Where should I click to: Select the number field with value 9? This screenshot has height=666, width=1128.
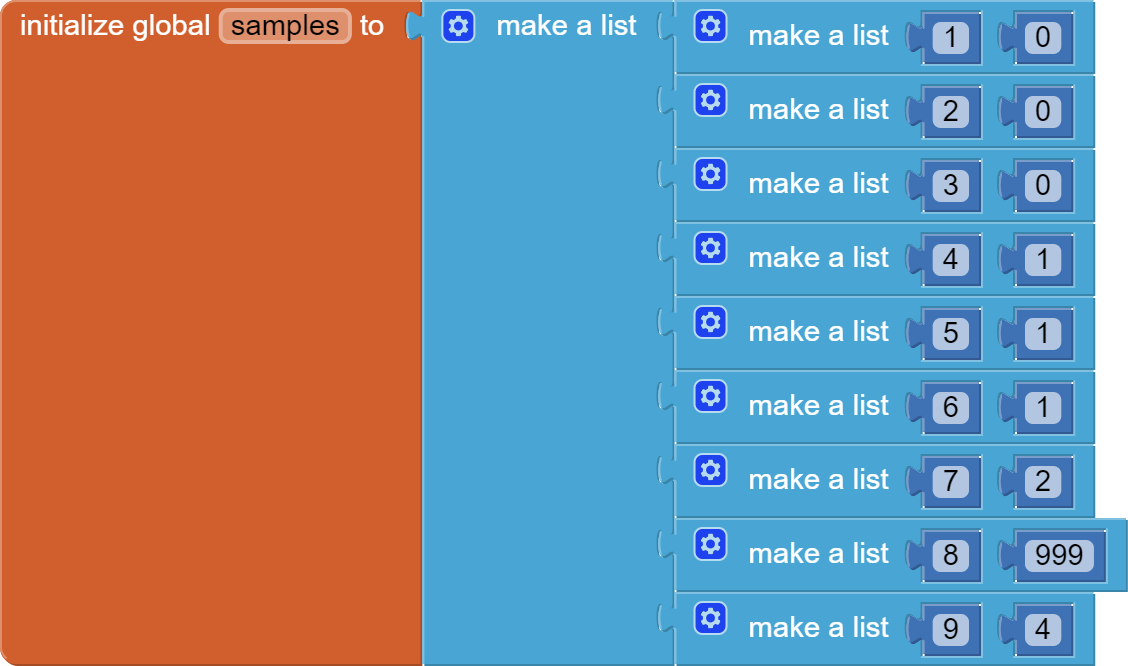[x=950, y=629]
